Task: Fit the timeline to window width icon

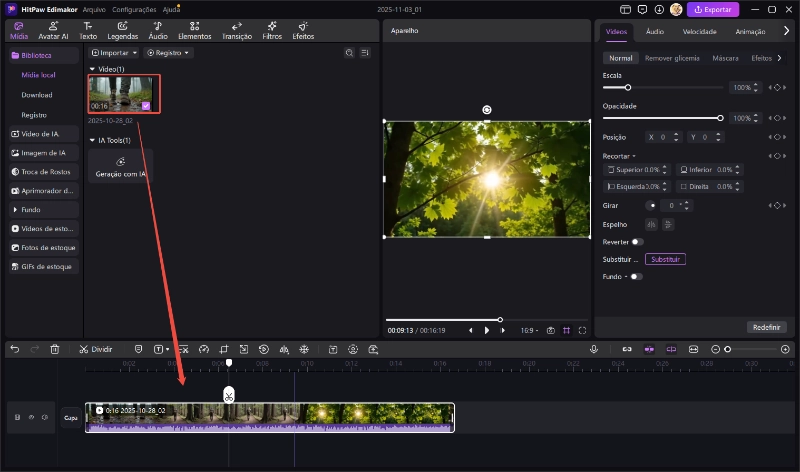Action: point(693,350)
